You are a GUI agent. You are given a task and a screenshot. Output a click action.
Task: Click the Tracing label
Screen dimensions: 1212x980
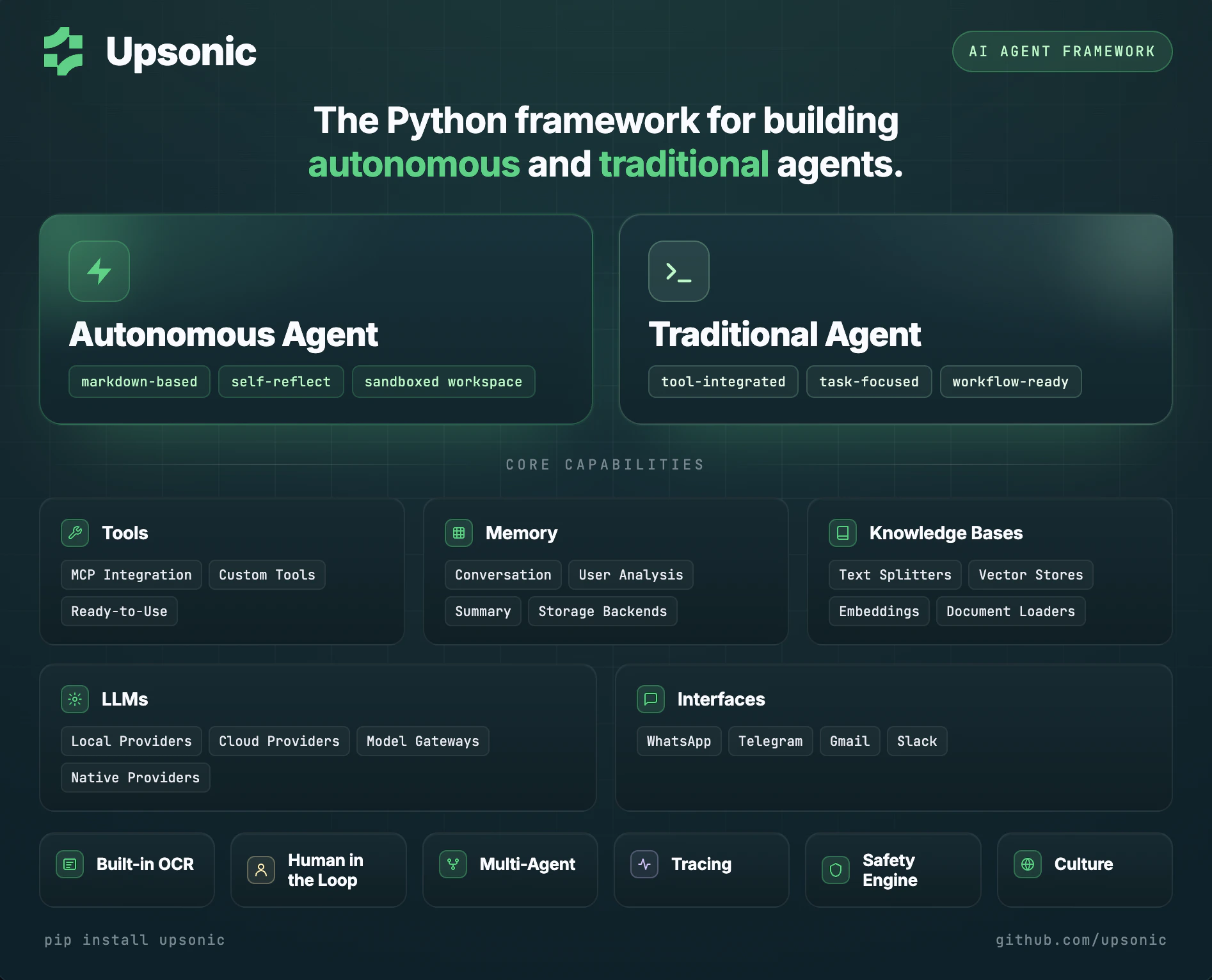701,864
